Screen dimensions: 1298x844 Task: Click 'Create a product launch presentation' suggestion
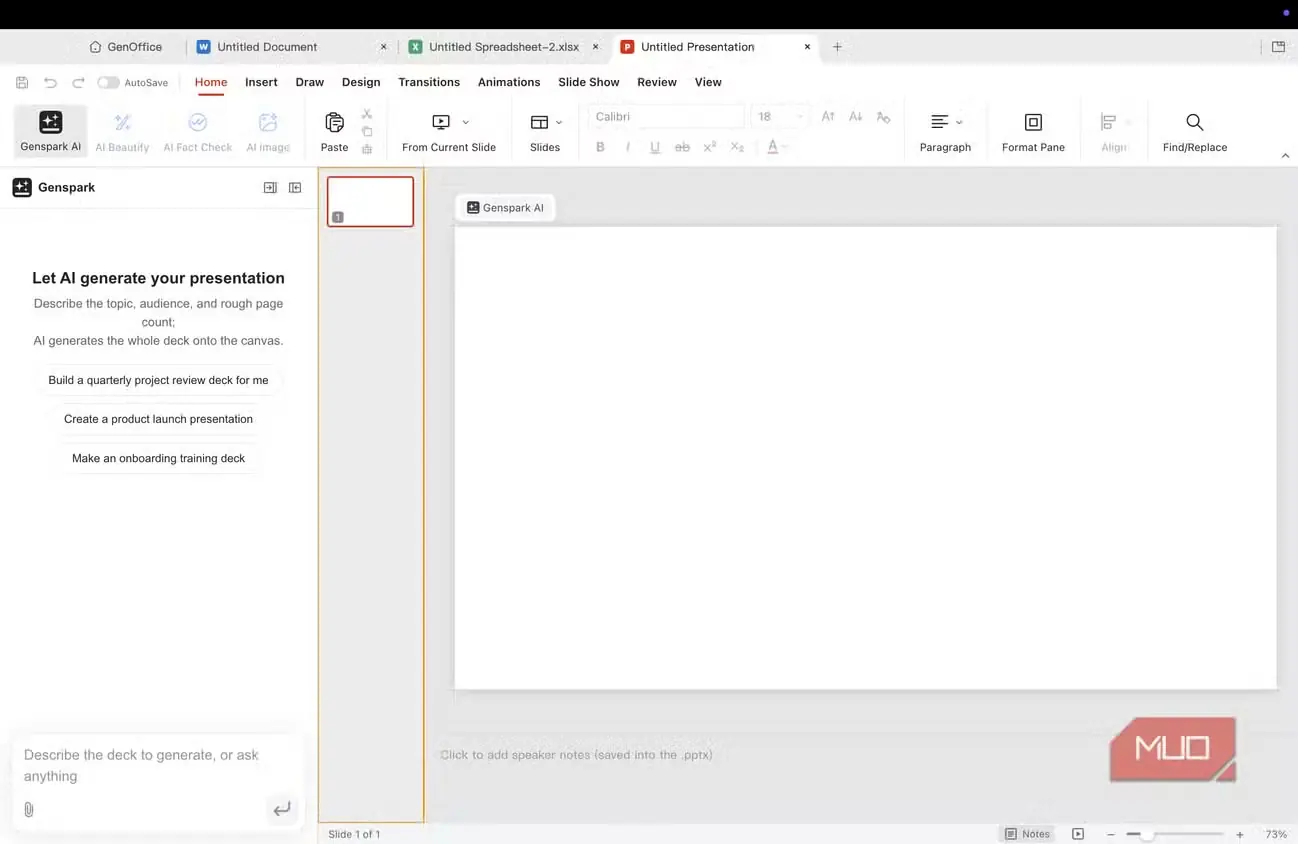(x=159, y=419)
